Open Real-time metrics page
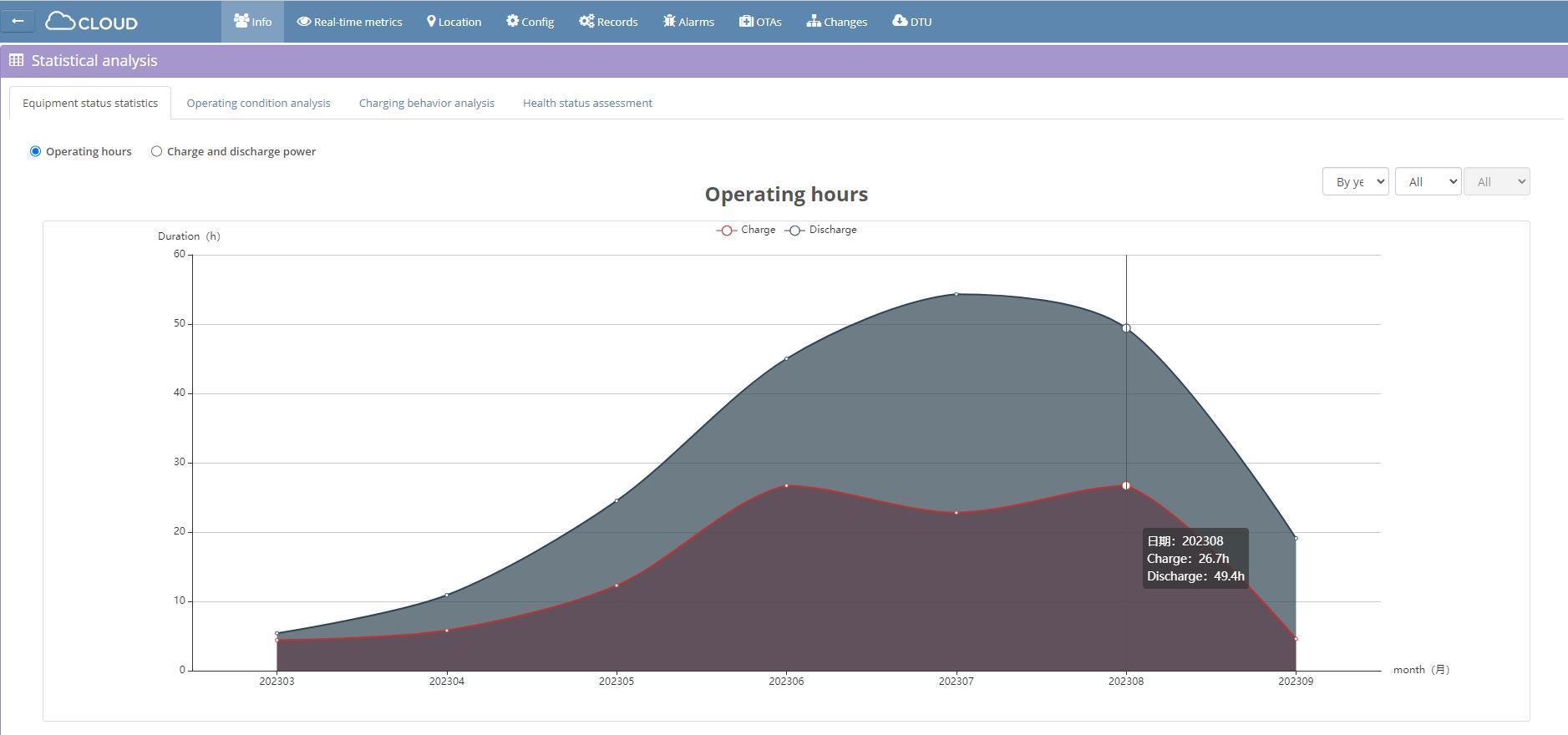The height and width of the screenshot is (735, 1568). pyautogui.click(x=349, y=22)
